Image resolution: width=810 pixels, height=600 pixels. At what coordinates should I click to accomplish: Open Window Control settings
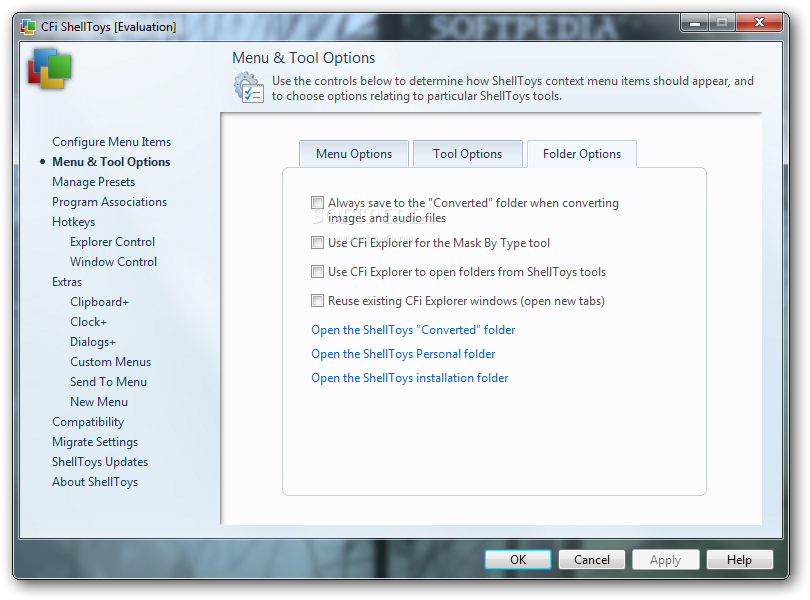(114, 262)
